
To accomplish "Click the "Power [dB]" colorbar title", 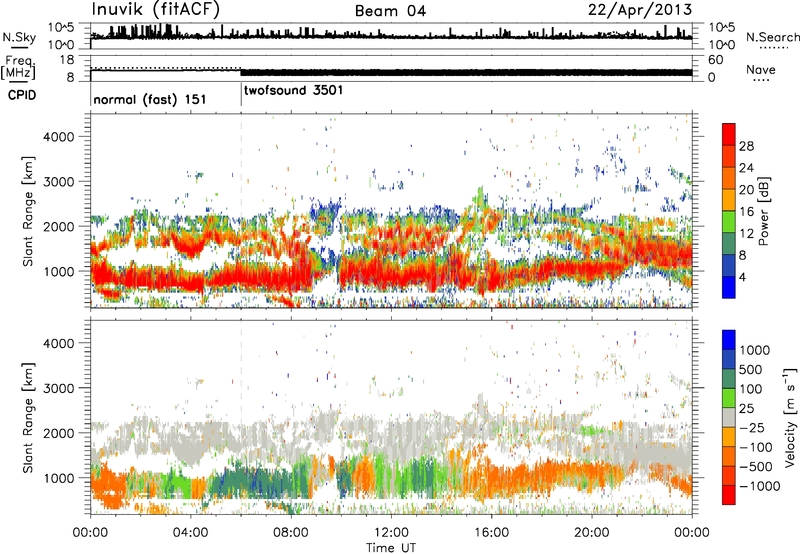I will [x=763, y=211].
